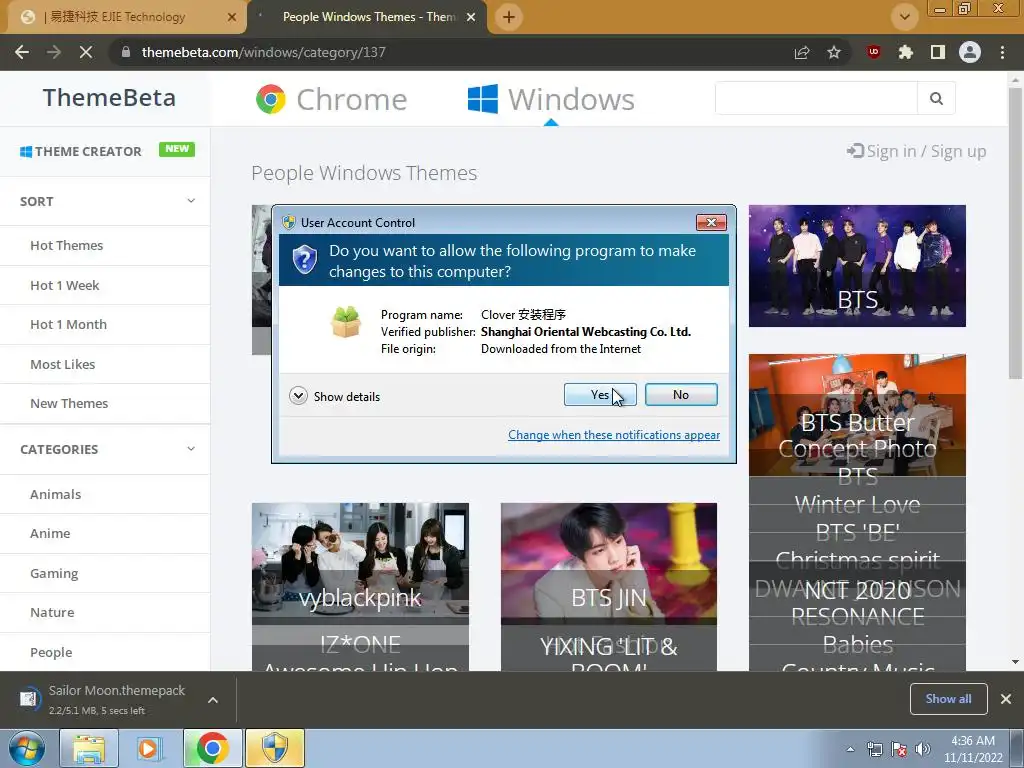Click Change when these notifications appear

click(614, 435)
